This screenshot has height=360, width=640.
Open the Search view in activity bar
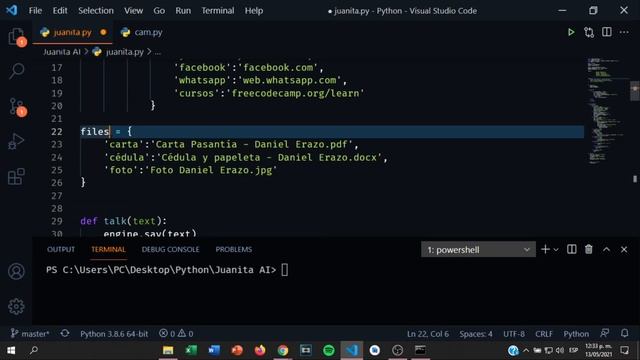(x=16, y=71)
